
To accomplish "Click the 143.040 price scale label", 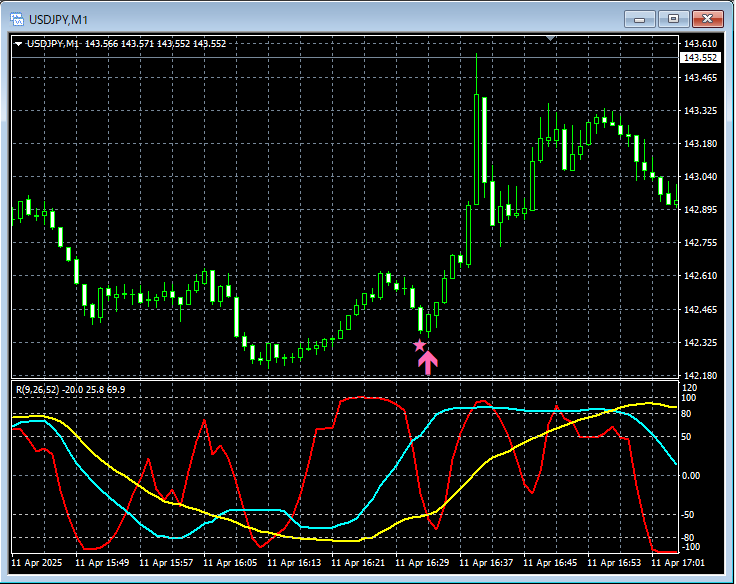I will pyautogui.click(x=700, y=177).
